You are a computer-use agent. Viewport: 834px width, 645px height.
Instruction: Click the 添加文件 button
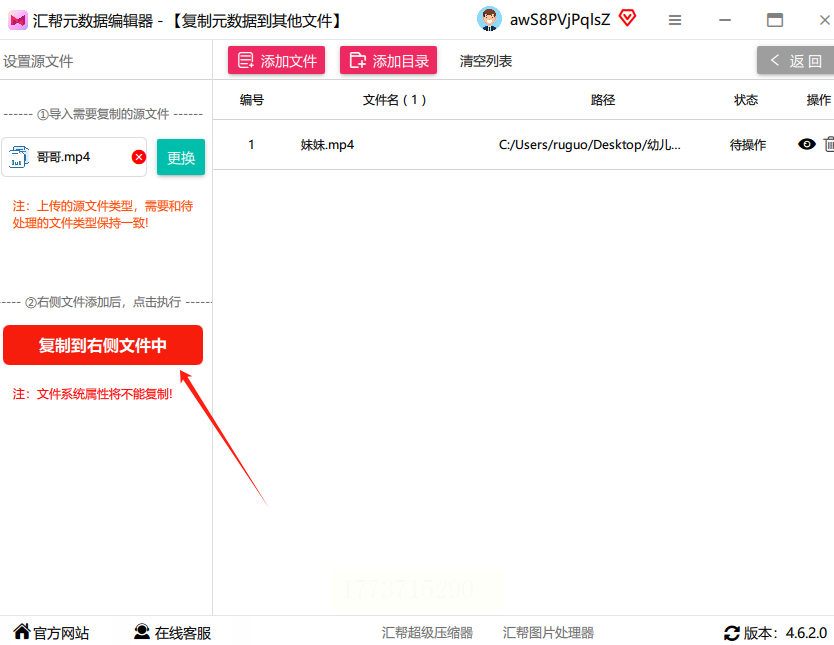277,61
